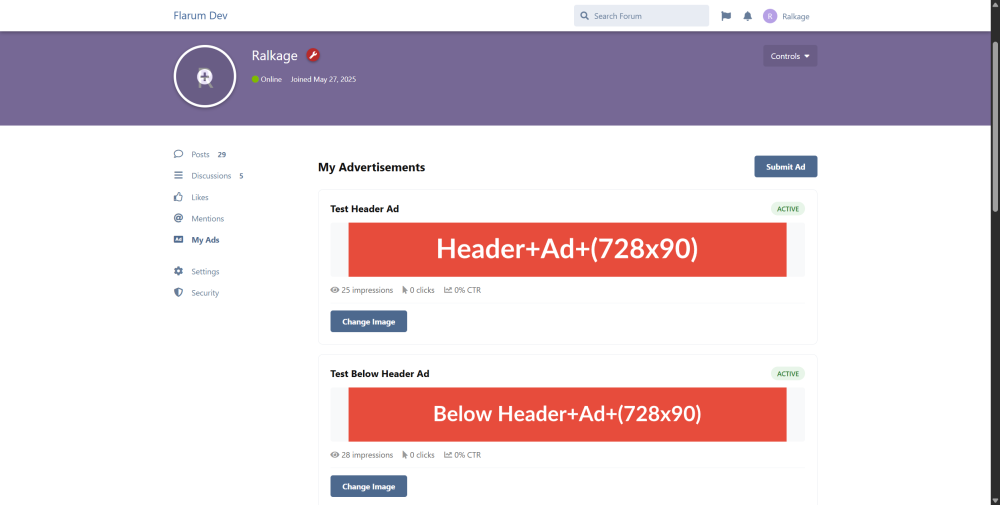Click the chart icon in Test Header Ad stats
Screen dimensions: 1000x505
[448, 290]
